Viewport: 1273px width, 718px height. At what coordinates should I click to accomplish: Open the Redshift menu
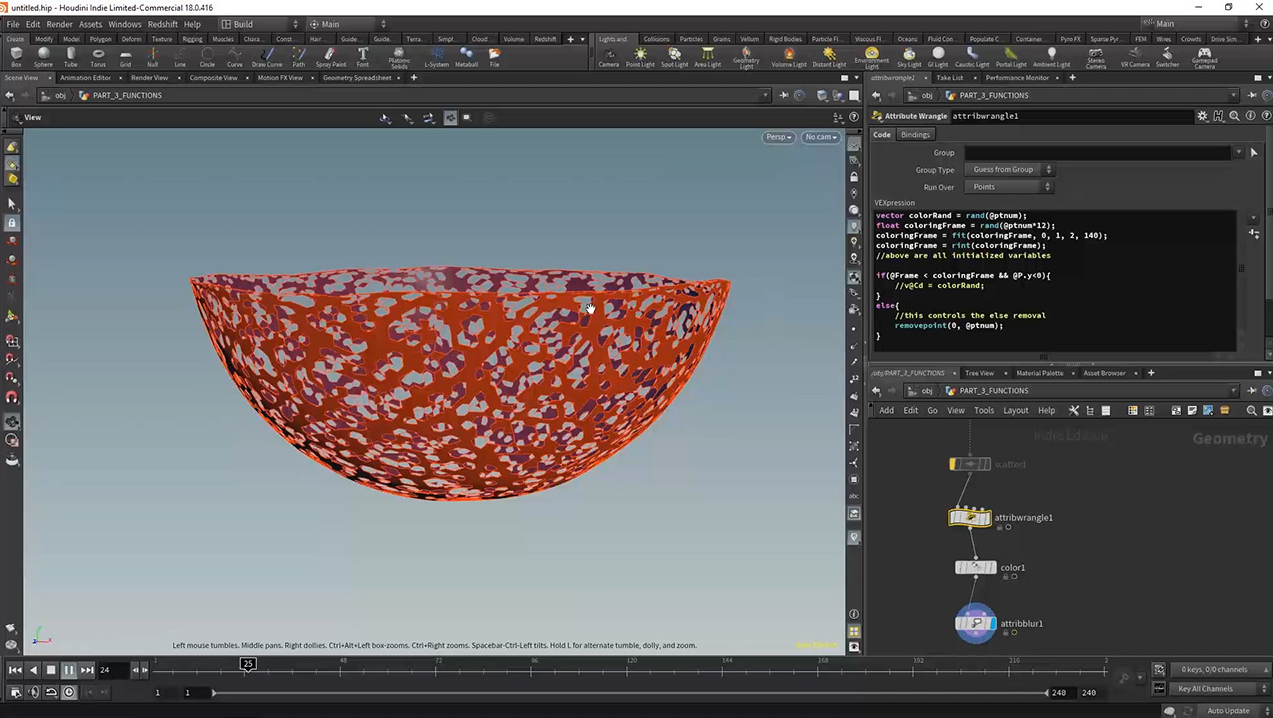[x=162, y=24]
